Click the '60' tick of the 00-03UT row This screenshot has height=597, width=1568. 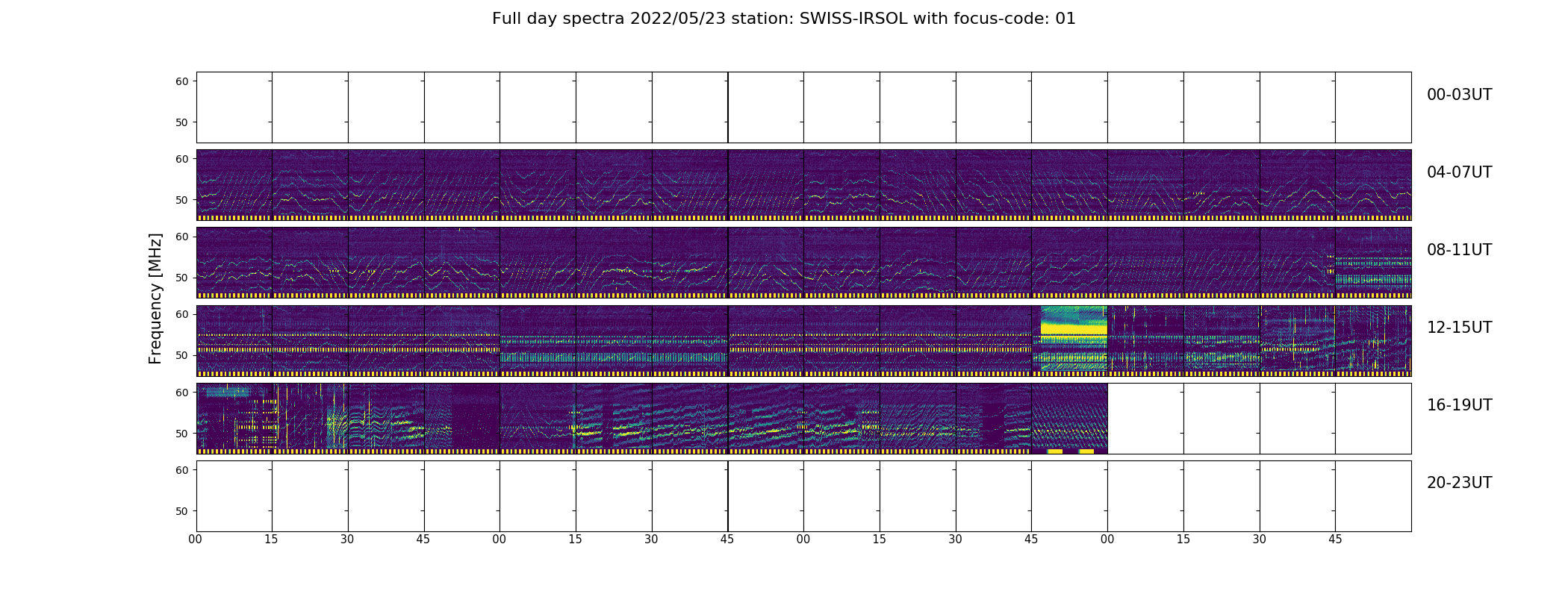point(182,81)
